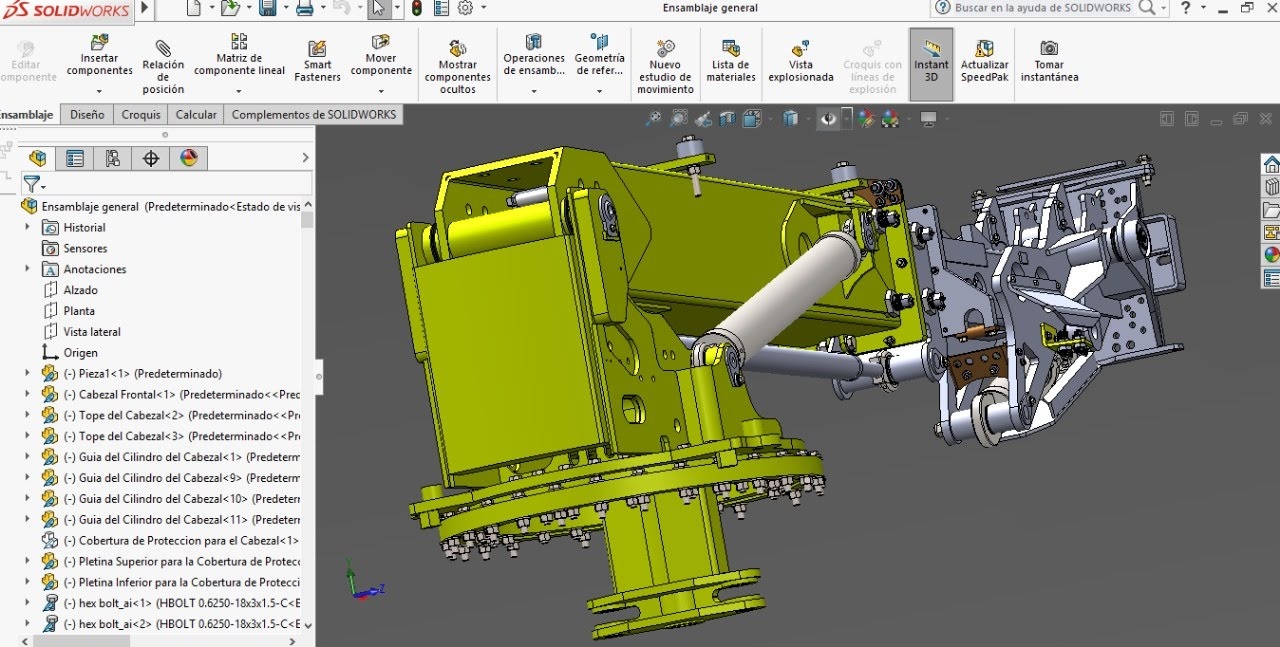The width and height of the screenshot is (1280, 647).
Task: Open Mover componente dropdown arrow
Action: point(381,91)
